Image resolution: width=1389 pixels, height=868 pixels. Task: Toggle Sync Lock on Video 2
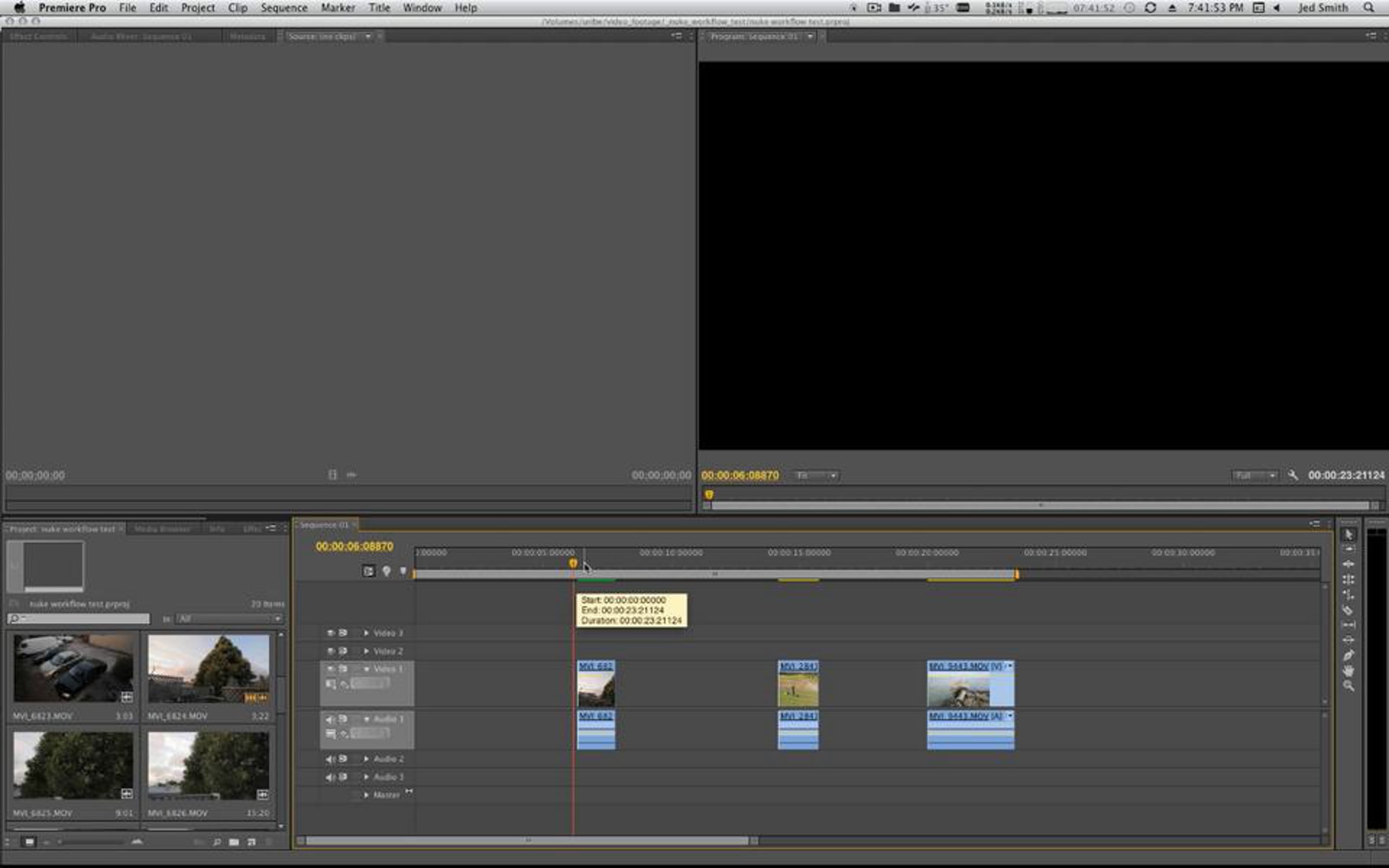pos(343,651)
